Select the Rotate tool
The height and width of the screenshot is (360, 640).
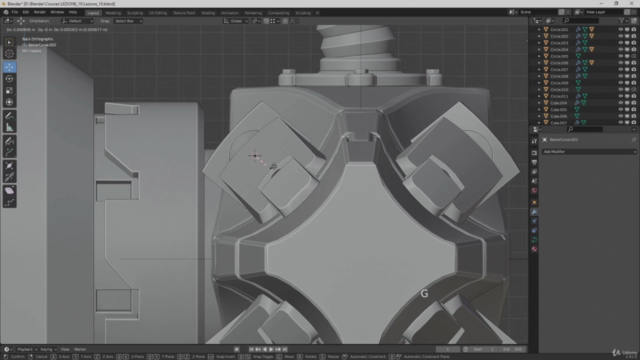[9, 79]
